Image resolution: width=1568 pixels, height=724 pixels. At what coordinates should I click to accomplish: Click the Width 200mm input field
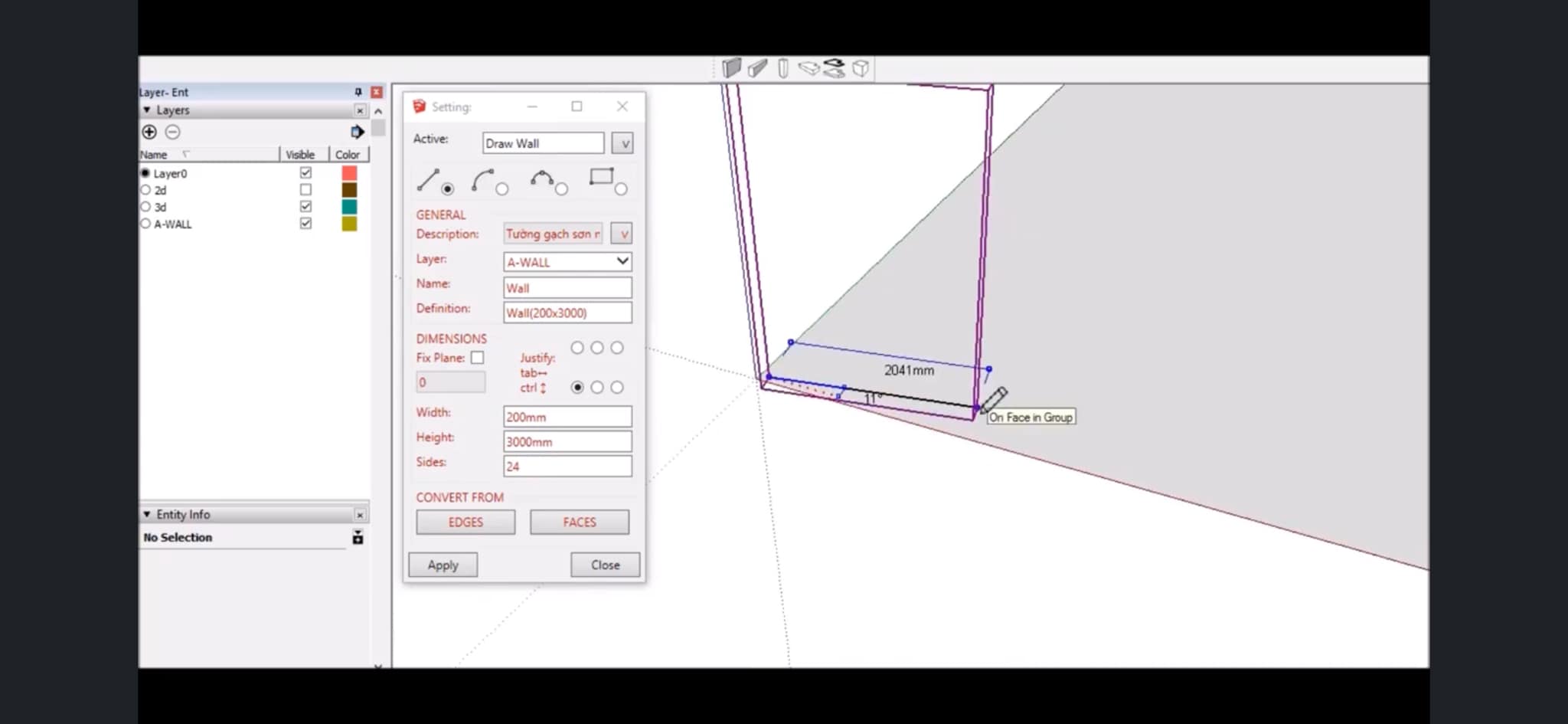click(567, 417)
